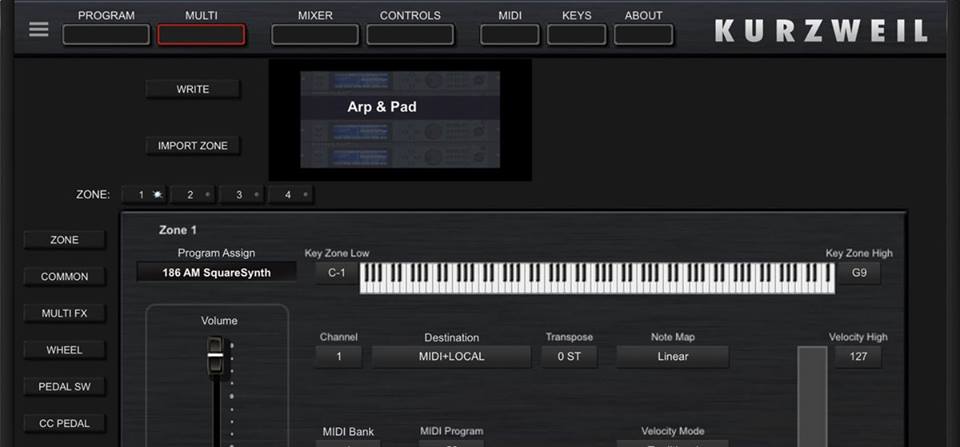Open Program Assign 186 AM SquareSynth selector
Viewport: 960px width, 447px height.
tap(216, 272)
